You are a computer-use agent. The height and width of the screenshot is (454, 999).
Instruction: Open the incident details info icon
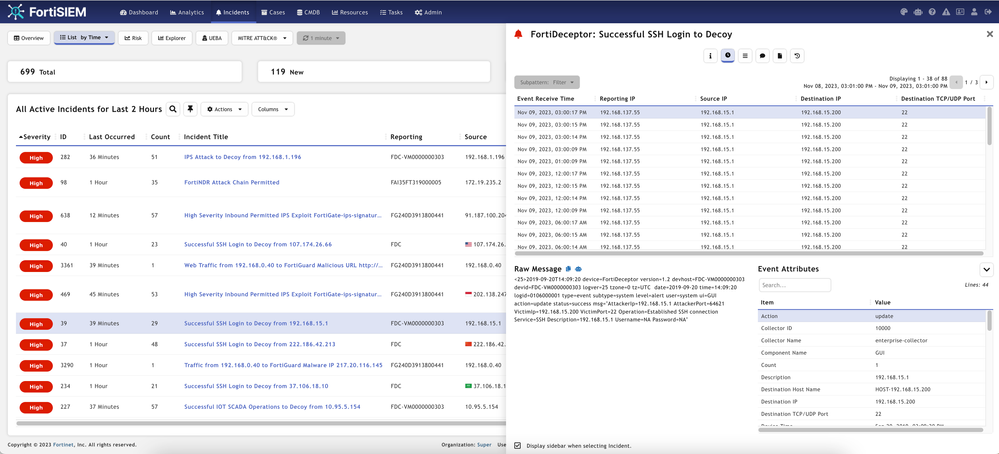711,56
